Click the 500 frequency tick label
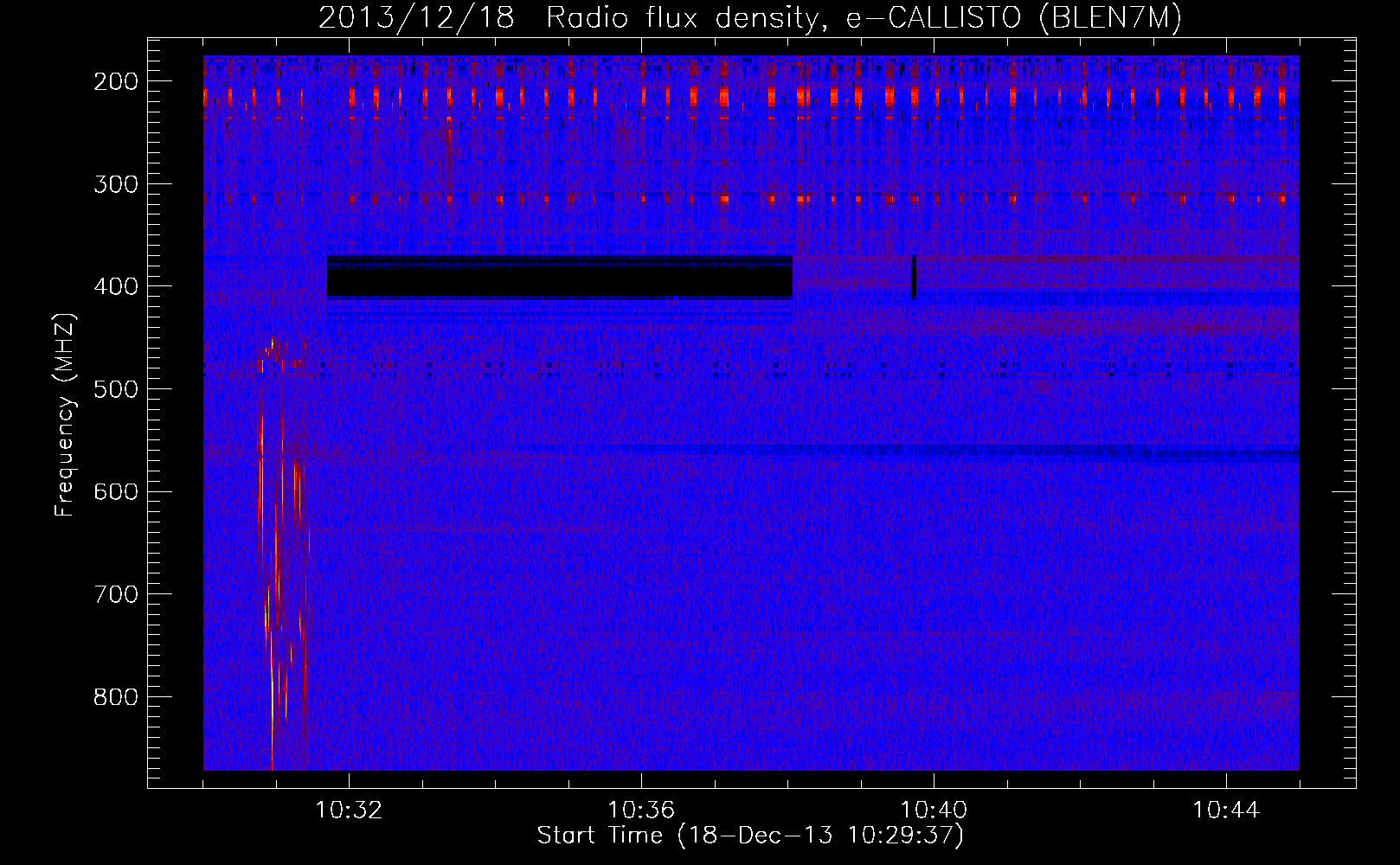This screenshot has height=865, width=1400. click(x=115, y=389)
